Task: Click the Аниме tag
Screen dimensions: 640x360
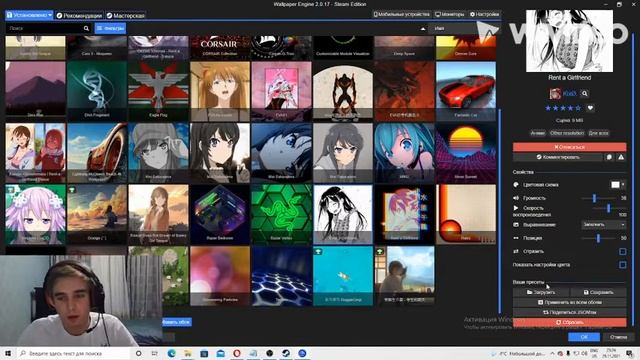Action: [x=538, y=133]
